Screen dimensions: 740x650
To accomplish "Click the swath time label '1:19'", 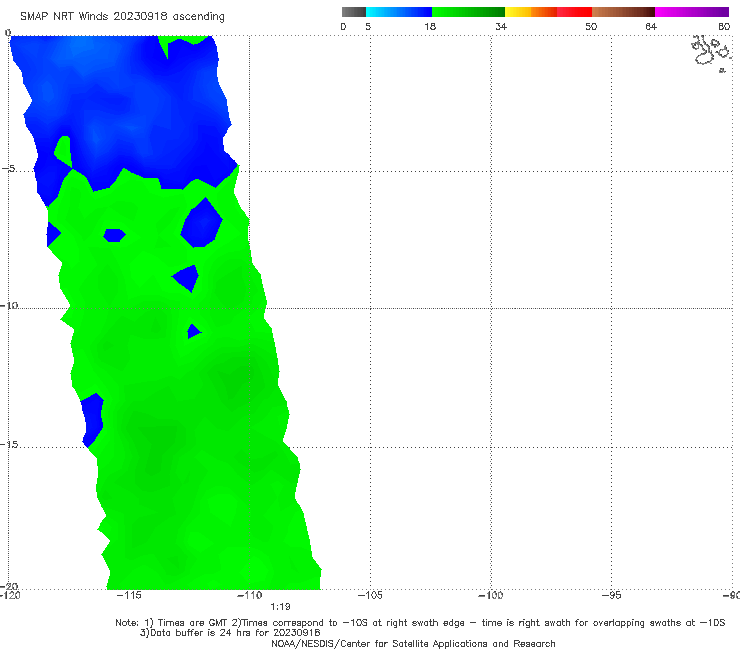I will pyautogui.click(x=280, y=607).
